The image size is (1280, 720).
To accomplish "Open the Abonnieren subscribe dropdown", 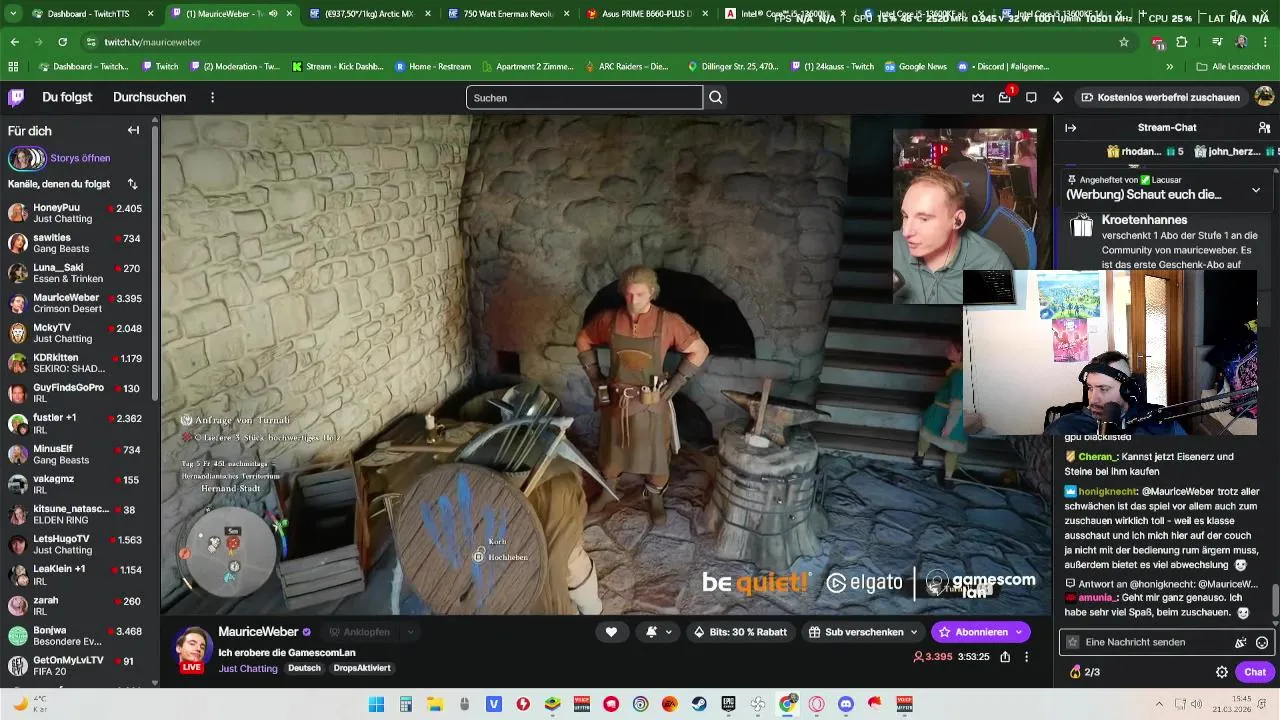I will pyautogui.click(x=1019, y=632).
